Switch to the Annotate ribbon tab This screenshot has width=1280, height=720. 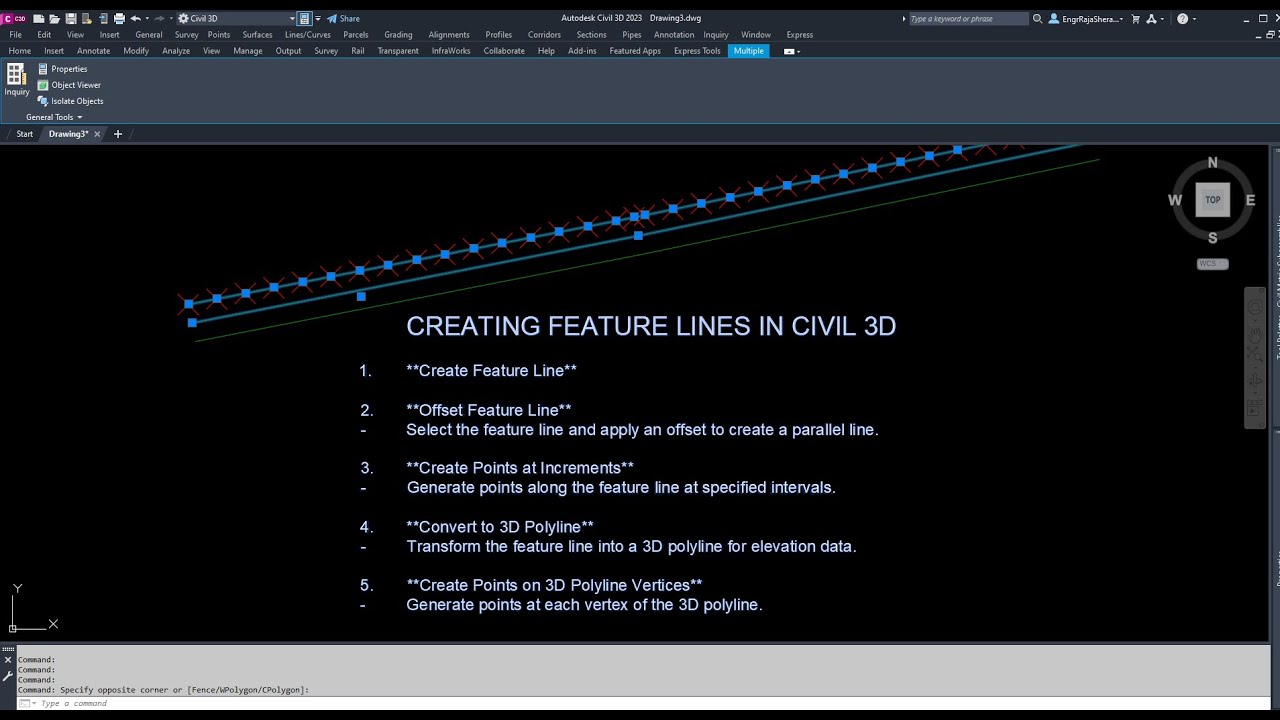pos(93,51)
